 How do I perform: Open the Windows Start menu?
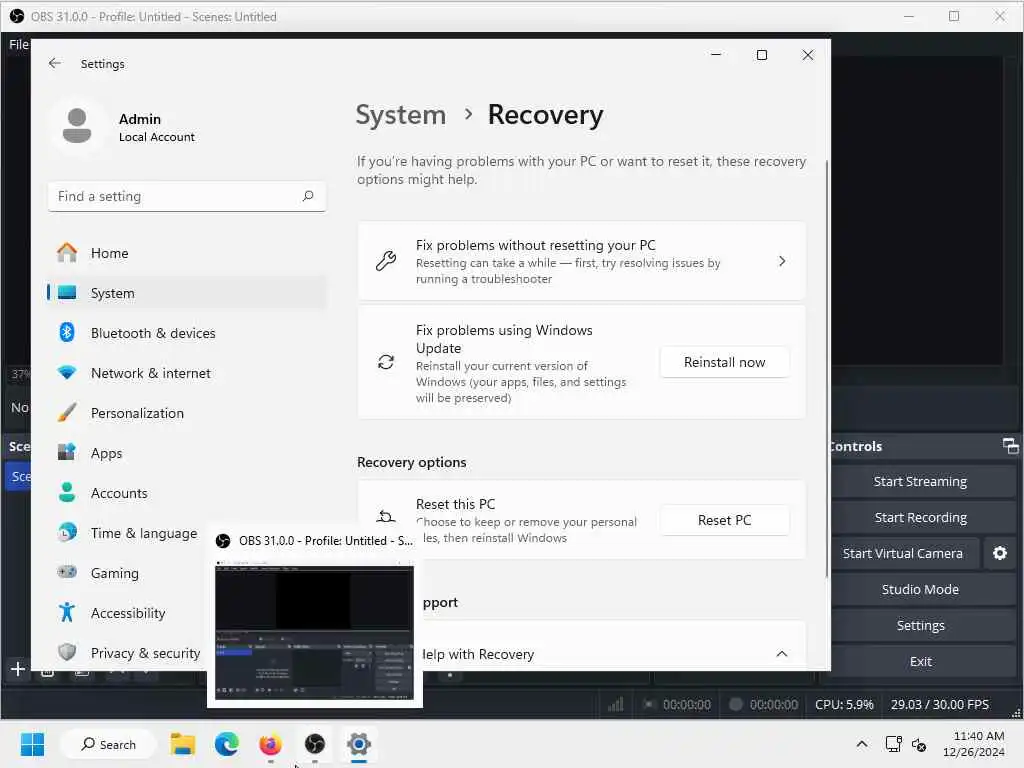[x=32, y=744]
